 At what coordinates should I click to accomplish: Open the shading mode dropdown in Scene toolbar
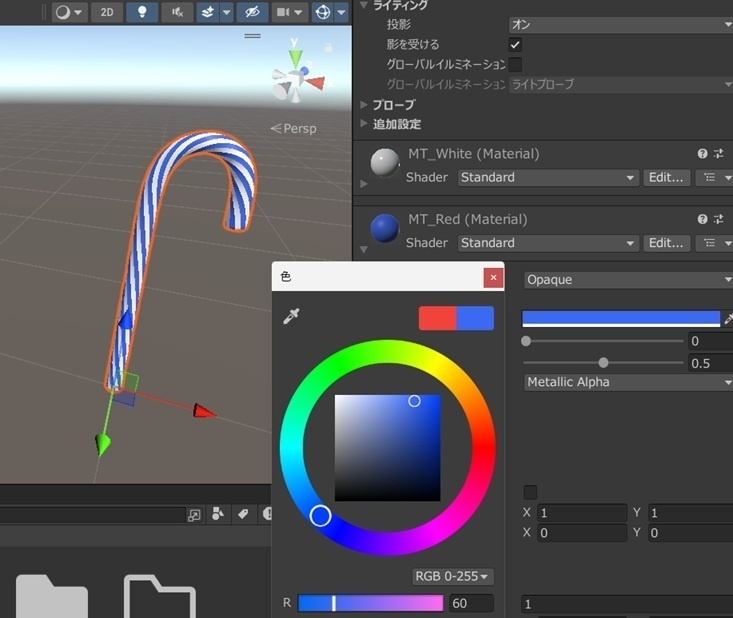(x=69, y=12)
